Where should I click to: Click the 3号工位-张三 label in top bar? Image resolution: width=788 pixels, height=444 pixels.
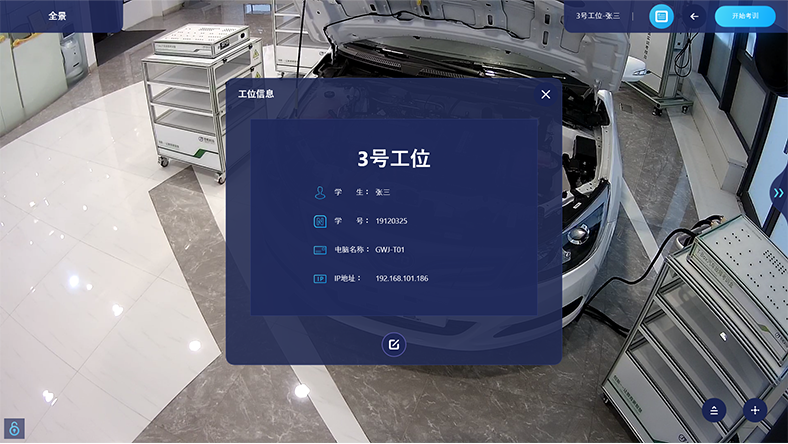pos(598,16)
